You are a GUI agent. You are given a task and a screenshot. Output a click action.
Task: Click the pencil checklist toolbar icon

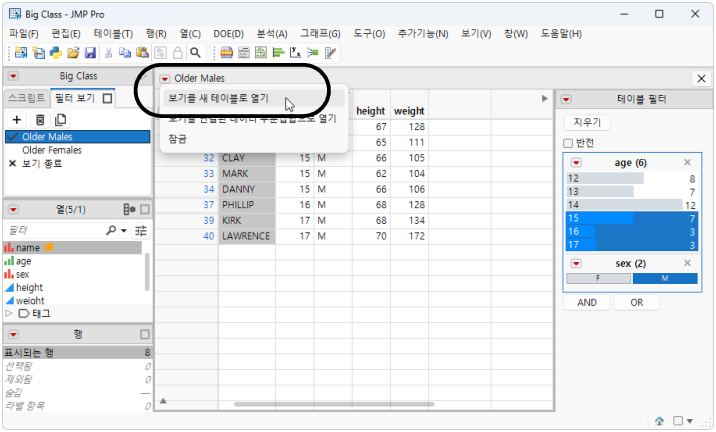(330, 53)
